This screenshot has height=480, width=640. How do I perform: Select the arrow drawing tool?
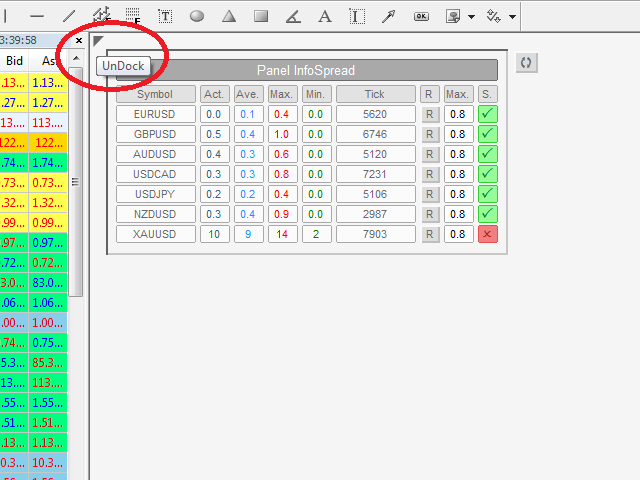[389, 16]
